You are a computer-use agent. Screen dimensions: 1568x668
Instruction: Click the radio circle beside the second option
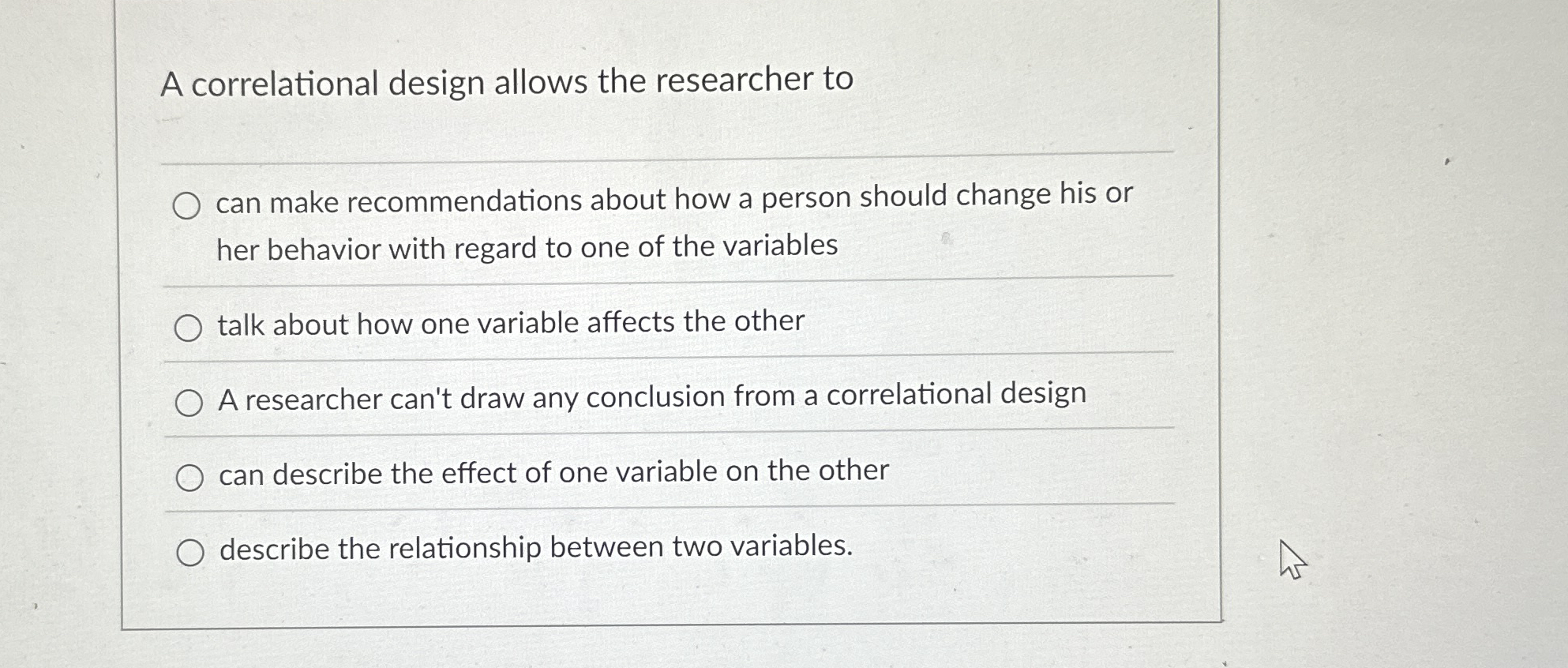(189, 327)
